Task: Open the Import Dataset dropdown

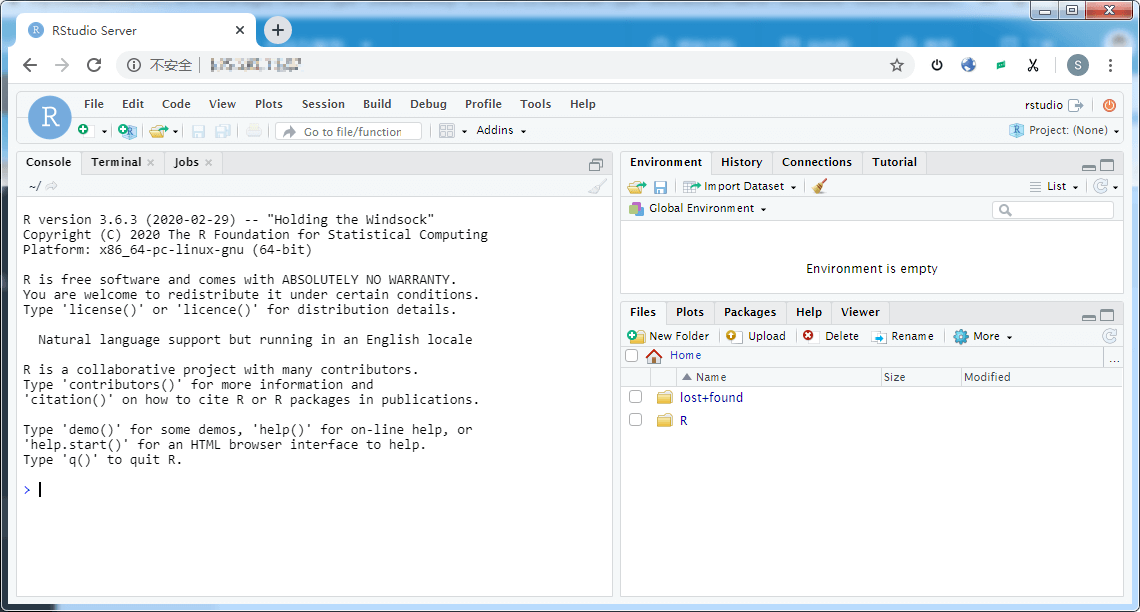Action: [740, 186]
